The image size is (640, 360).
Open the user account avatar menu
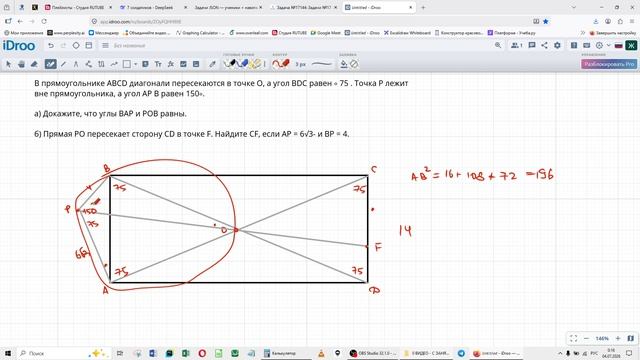point(631,45)
